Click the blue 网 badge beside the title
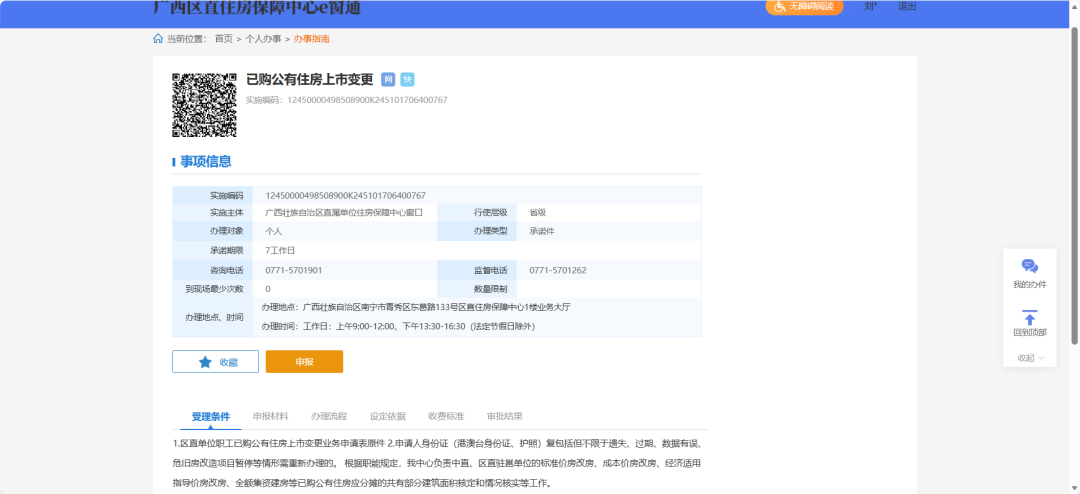The width and height of the screenshot is (1080, 494). click(x=388, y=80)
